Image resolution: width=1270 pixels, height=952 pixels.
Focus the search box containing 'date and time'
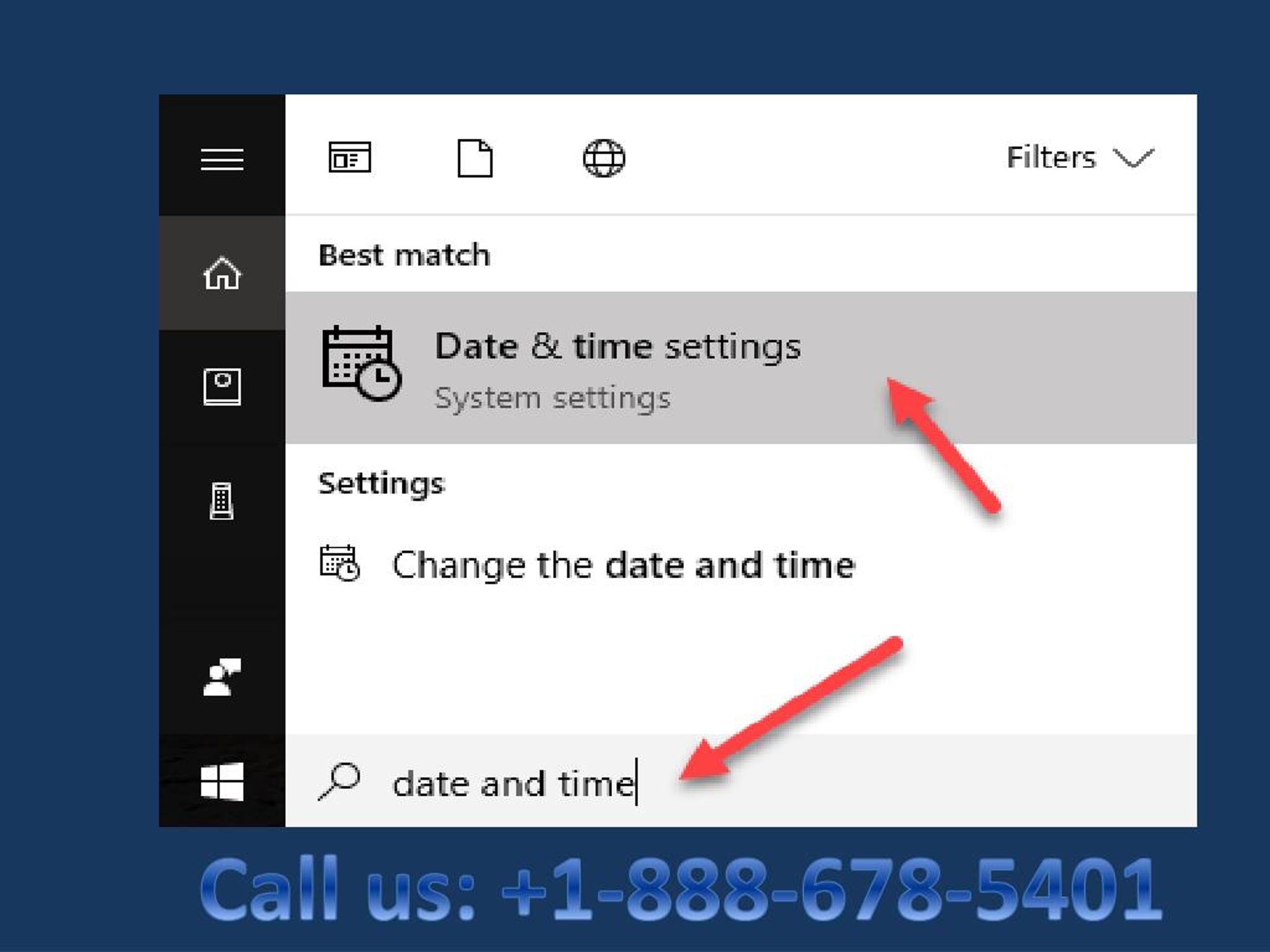pos(741,780)
